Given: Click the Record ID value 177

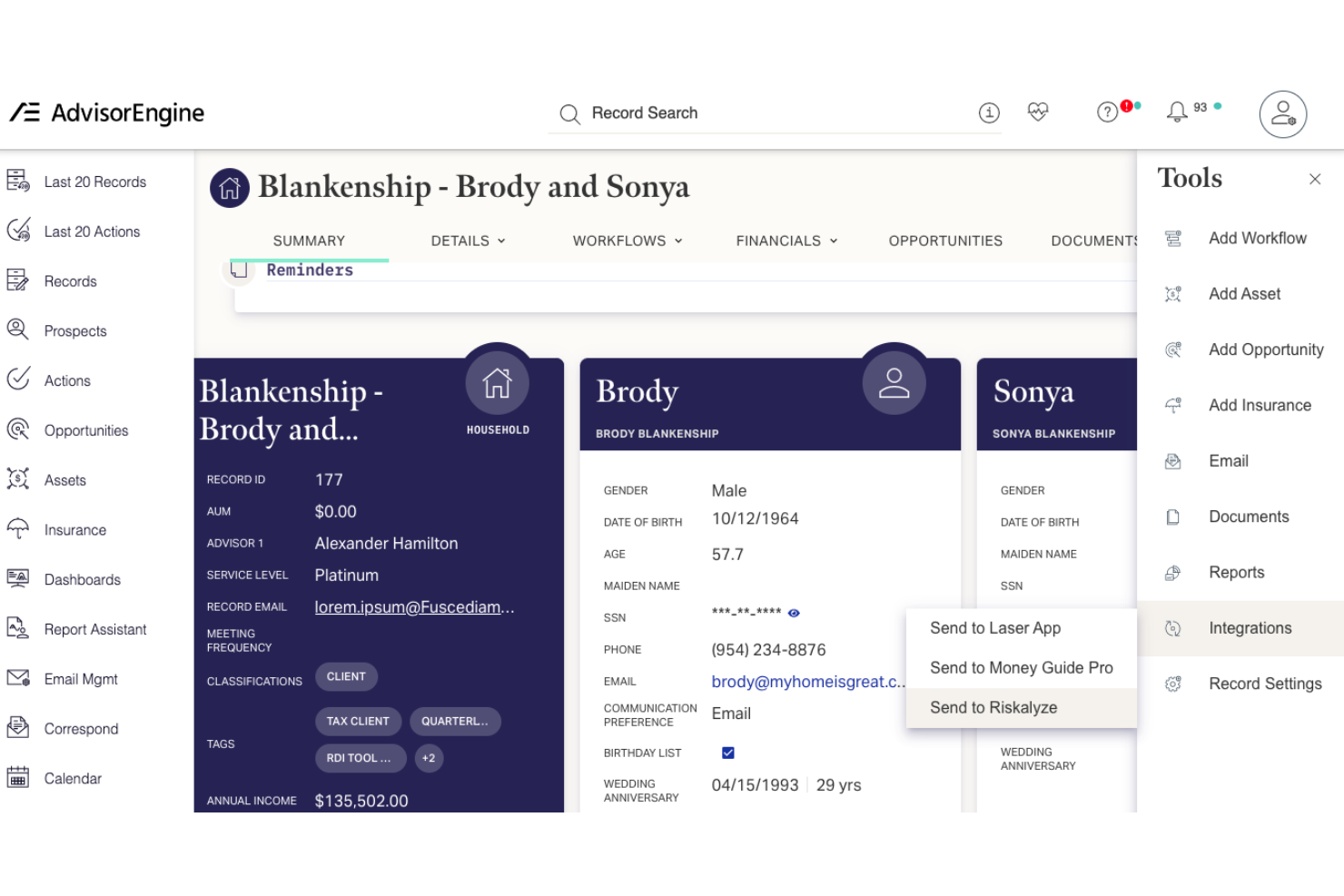Looking at the screenshot, I should tap(329, 479).
